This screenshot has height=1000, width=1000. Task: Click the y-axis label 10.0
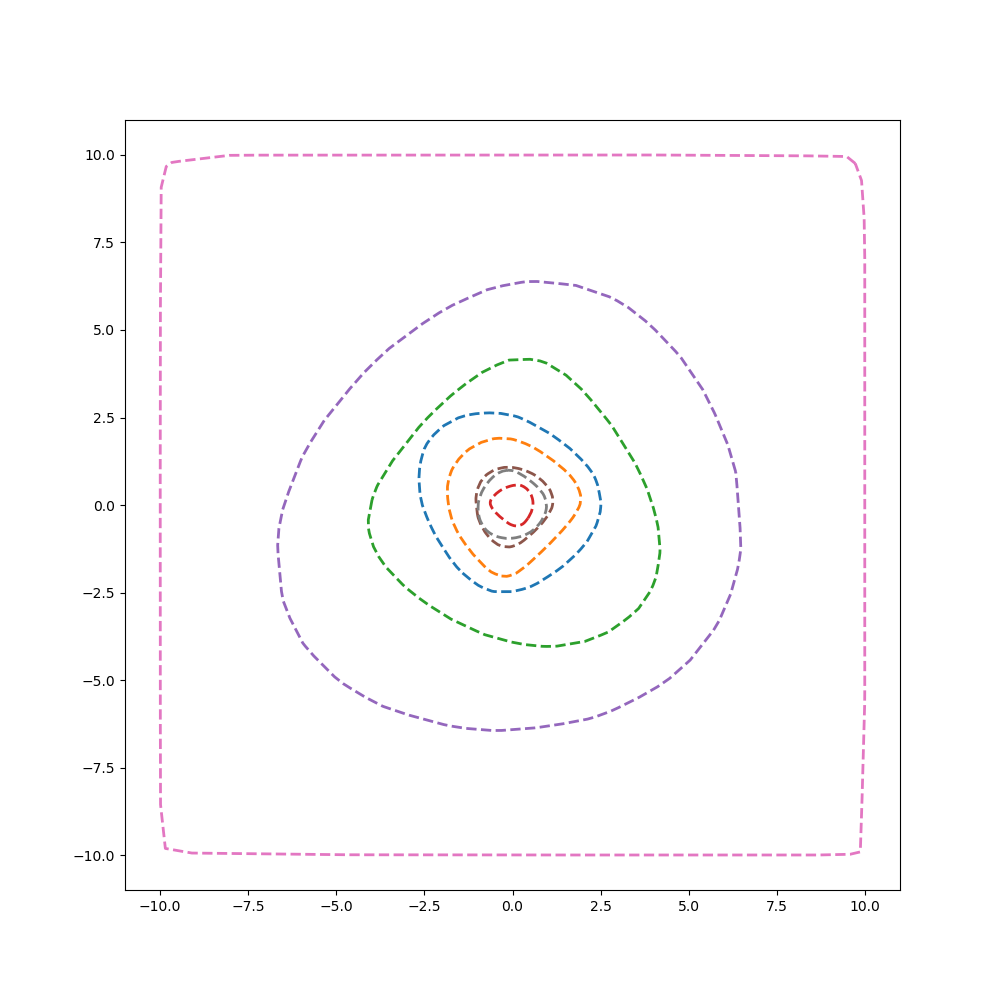click(x=100, y=156)
